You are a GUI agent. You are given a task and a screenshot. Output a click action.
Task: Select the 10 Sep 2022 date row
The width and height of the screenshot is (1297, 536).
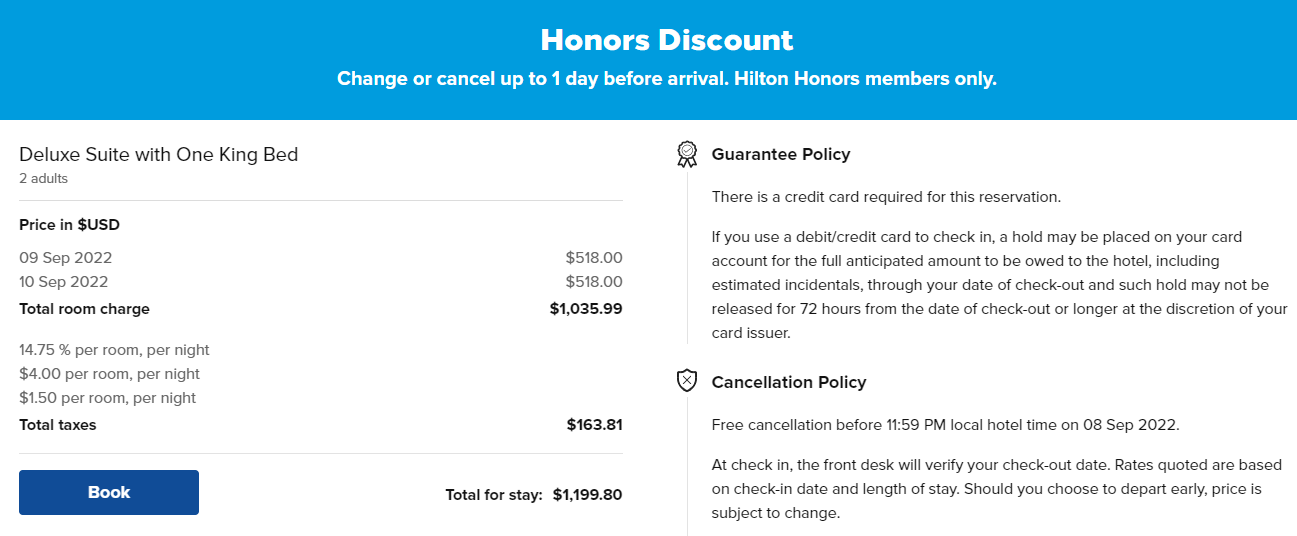(321, 282)
